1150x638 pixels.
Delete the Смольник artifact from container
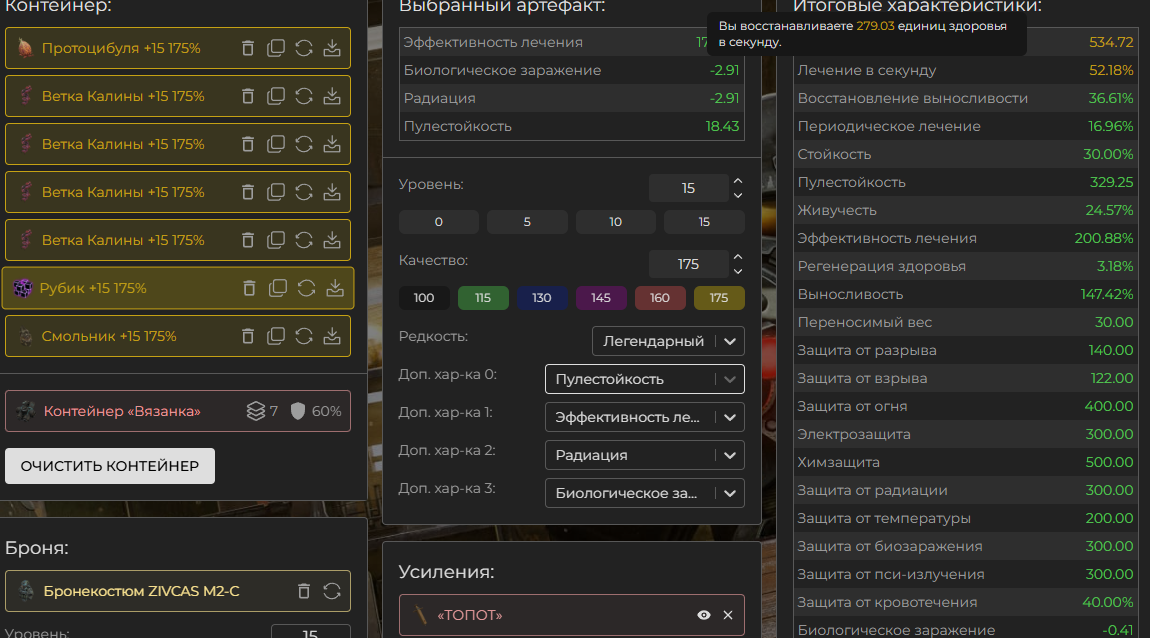249,336
